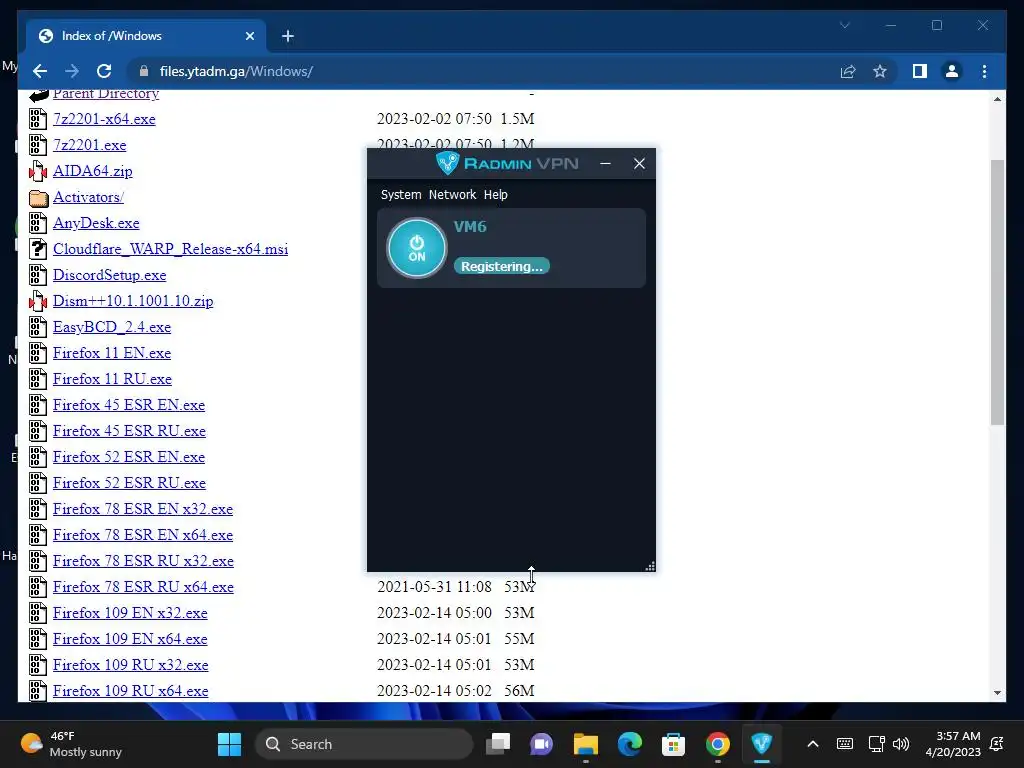Open the Network menu in Radmin VPN

tap(453, 195)
